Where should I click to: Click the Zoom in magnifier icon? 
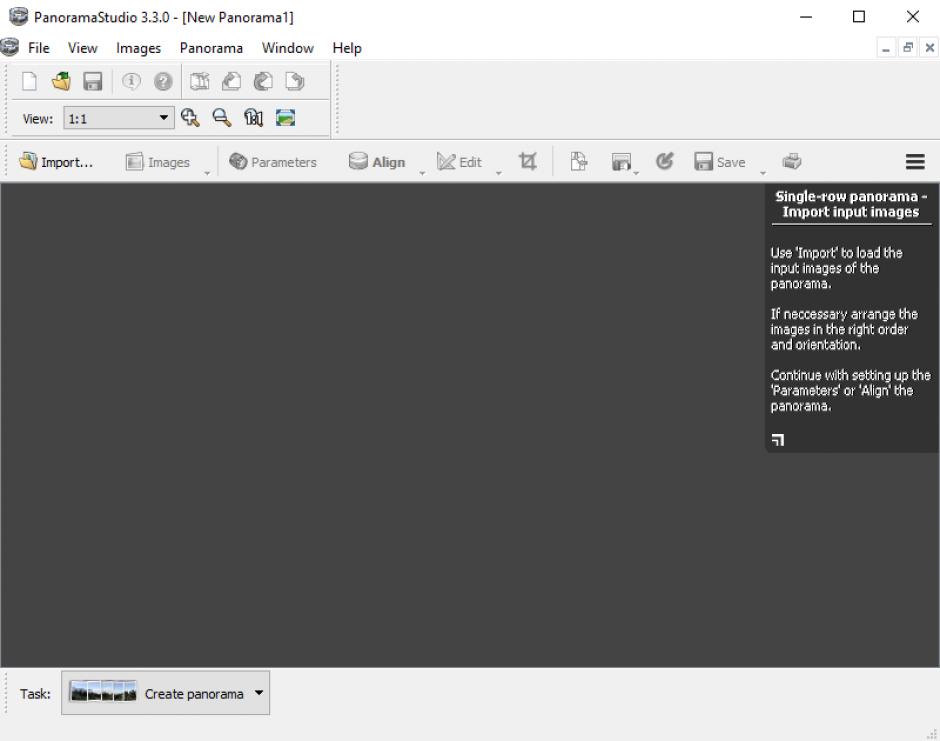click(x=190, y=118)
